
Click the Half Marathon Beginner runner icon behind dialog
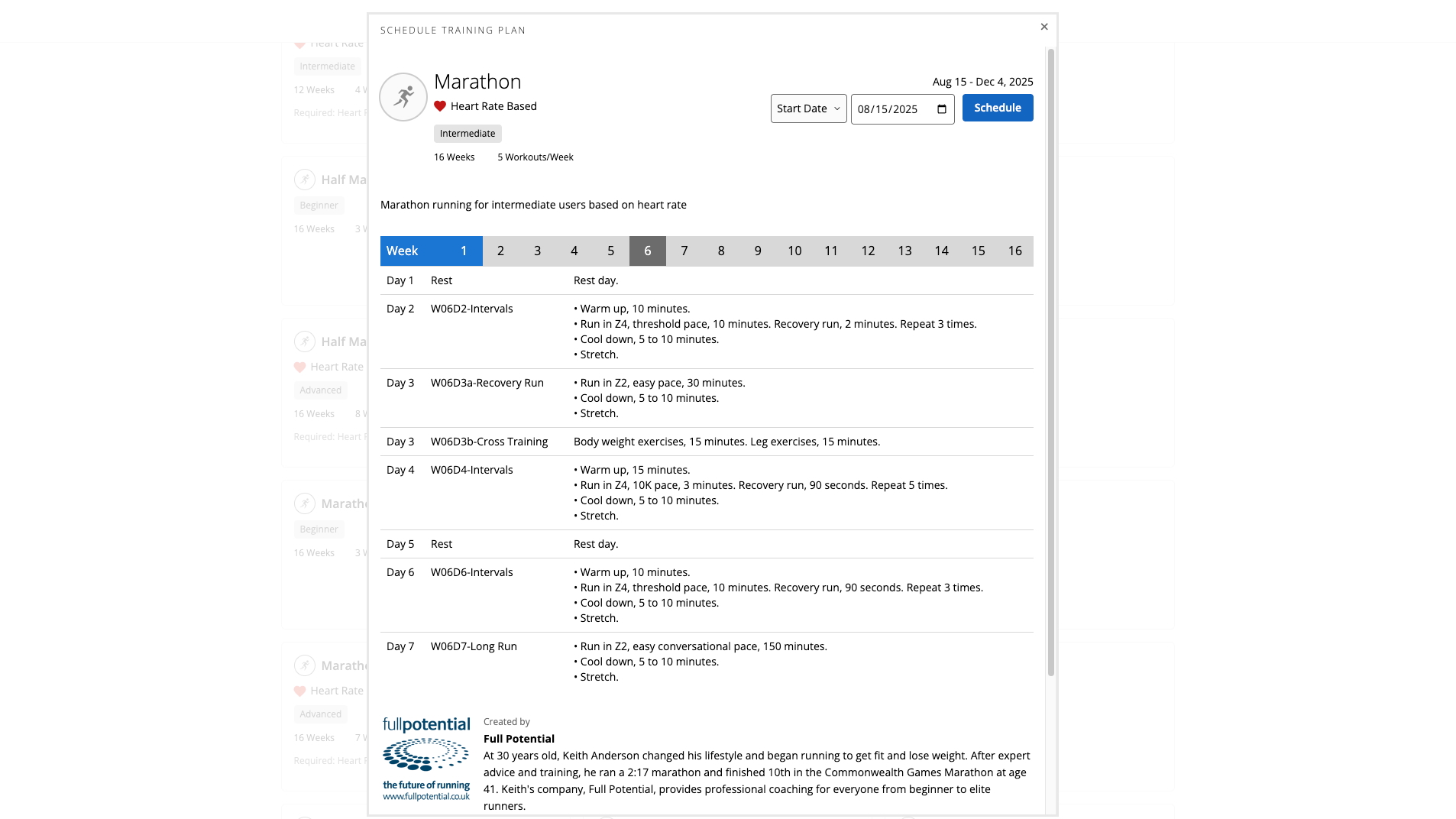(x=305, y=180)
